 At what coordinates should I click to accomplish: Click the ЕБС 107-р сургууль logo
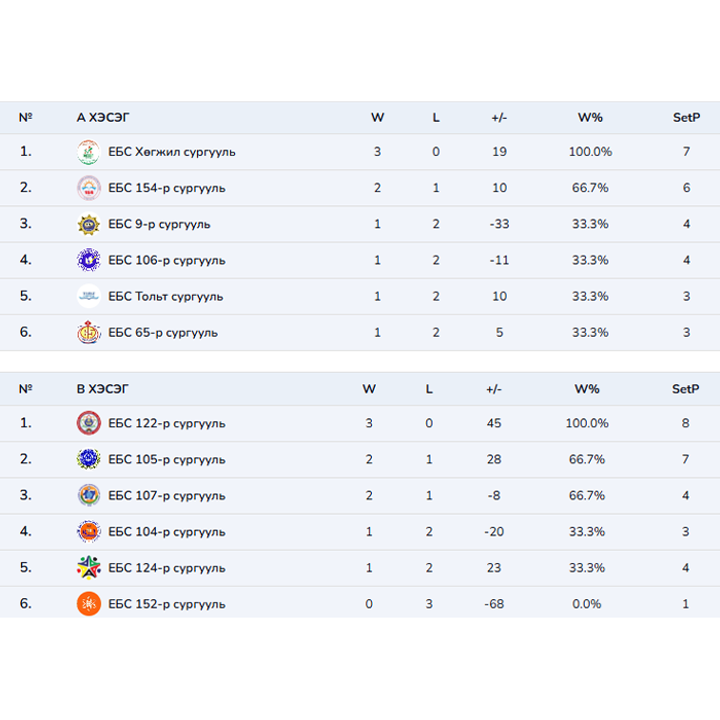pyautogui.click(x=89, y=495)
